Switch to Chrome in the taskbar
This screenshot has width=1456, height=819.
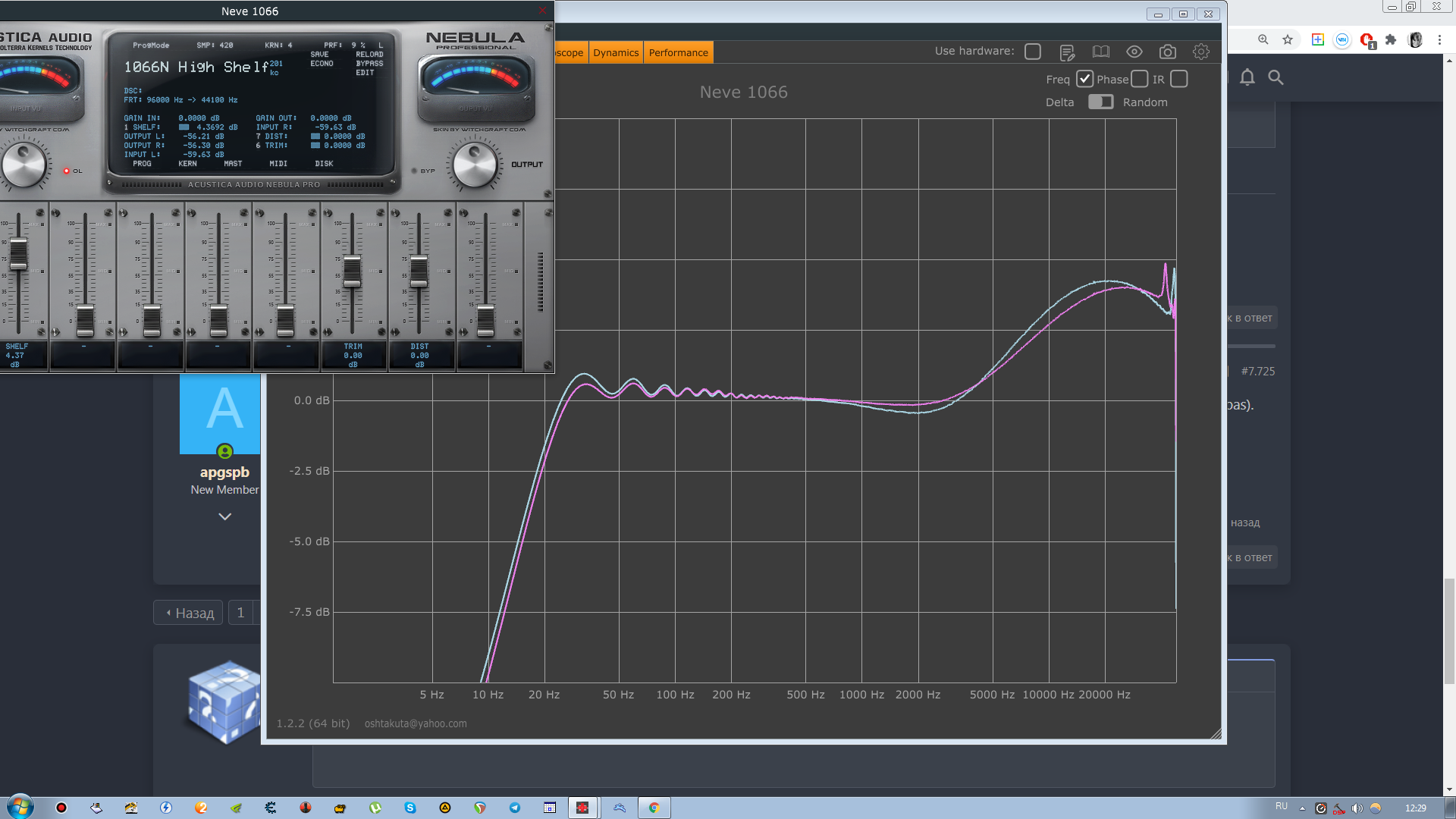coord(654,808)
